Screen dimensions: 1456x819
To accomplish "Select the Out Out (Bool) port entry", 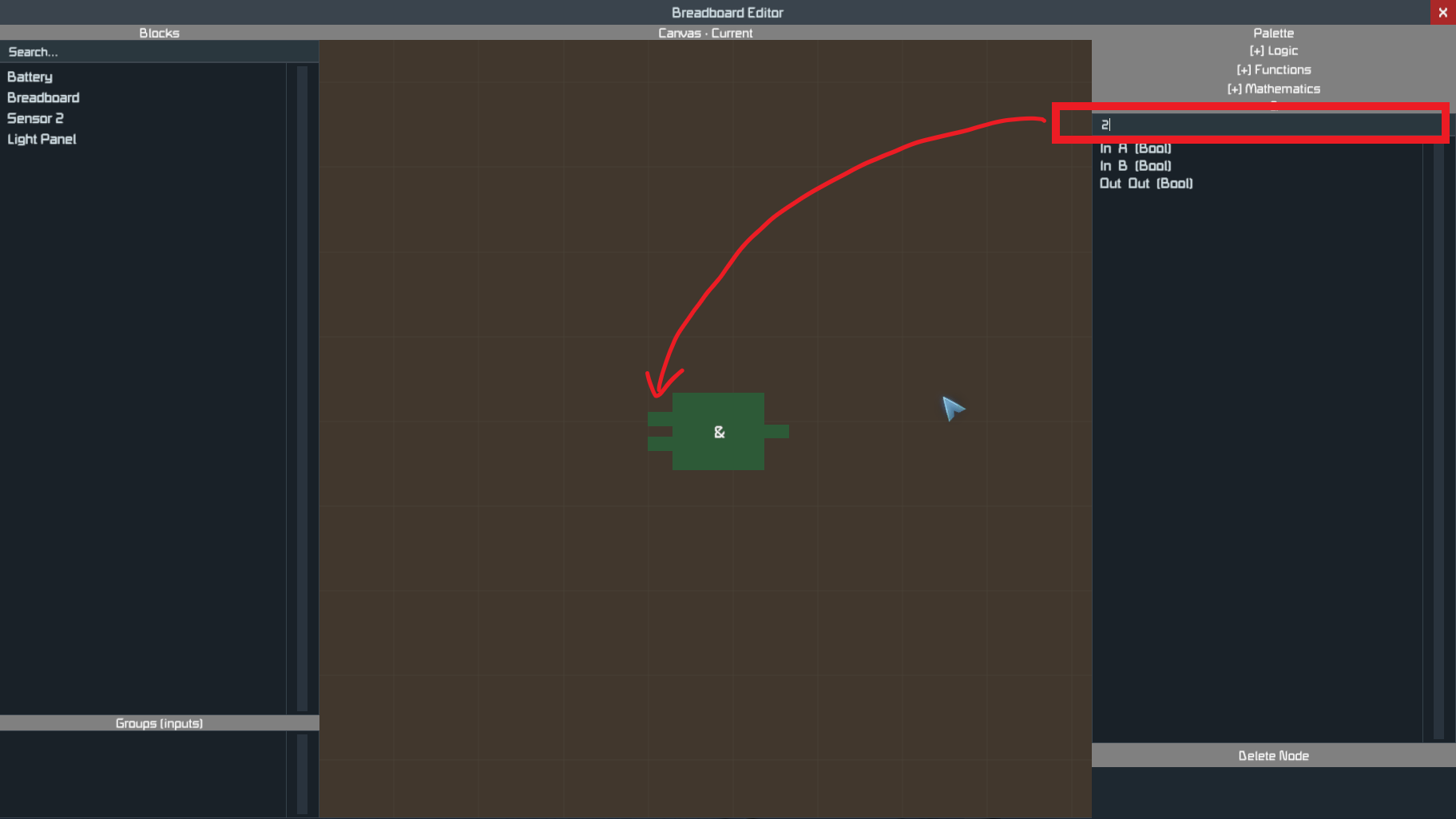I will [1146, 184].
